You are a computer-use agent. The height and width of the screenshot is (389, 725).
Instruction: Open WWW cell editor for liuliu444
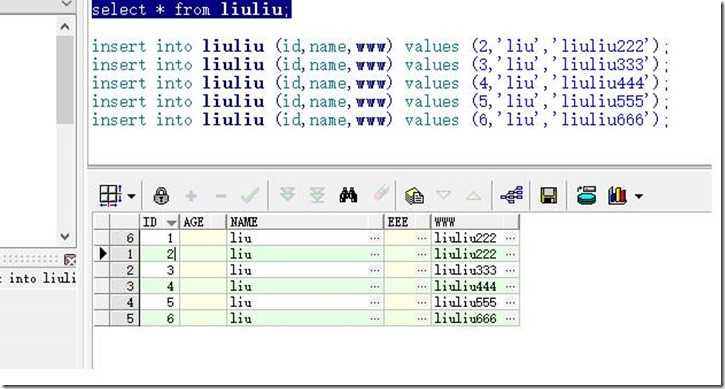click(510, 286)
